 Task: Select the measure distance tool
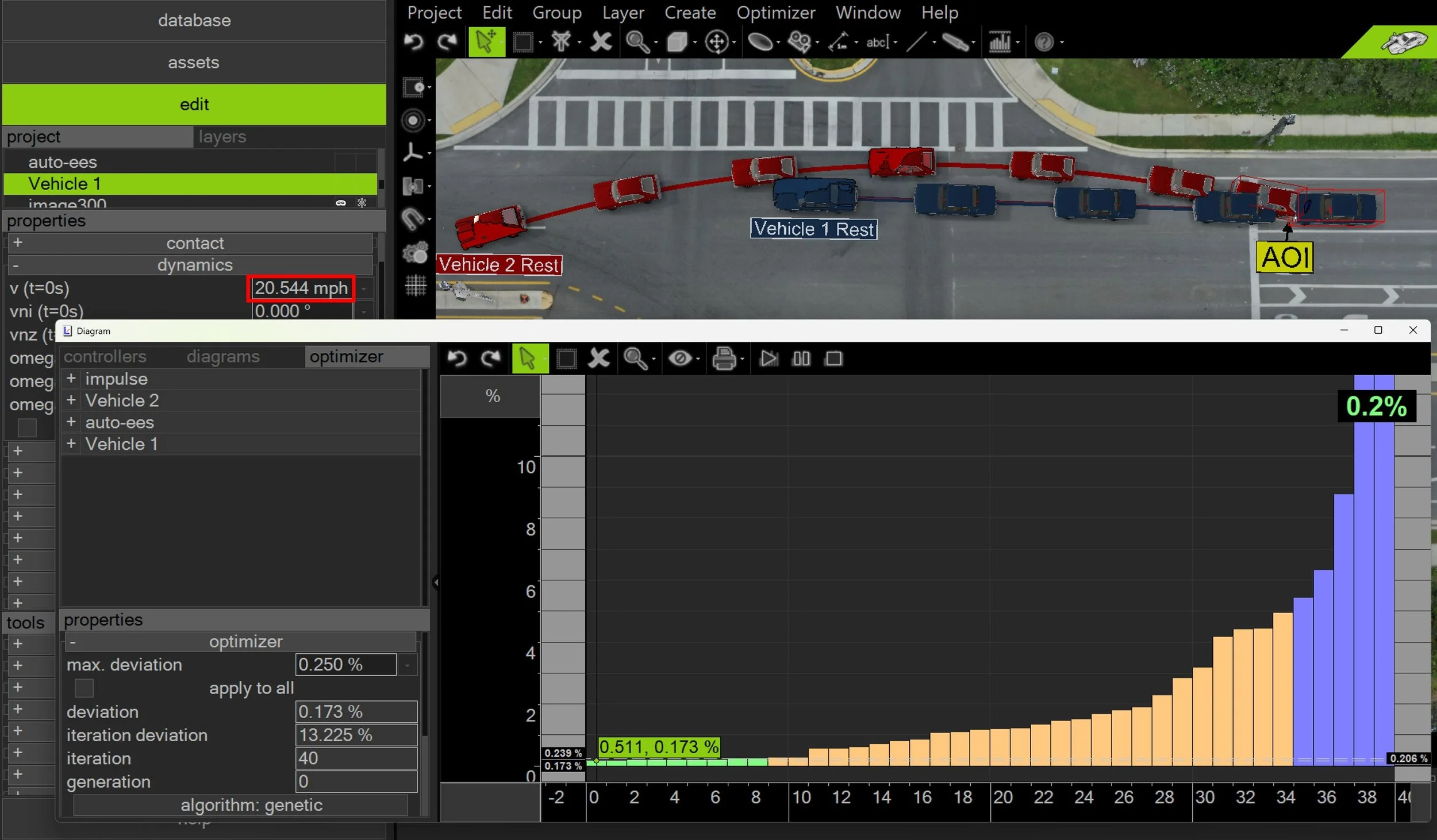[838, 42]
